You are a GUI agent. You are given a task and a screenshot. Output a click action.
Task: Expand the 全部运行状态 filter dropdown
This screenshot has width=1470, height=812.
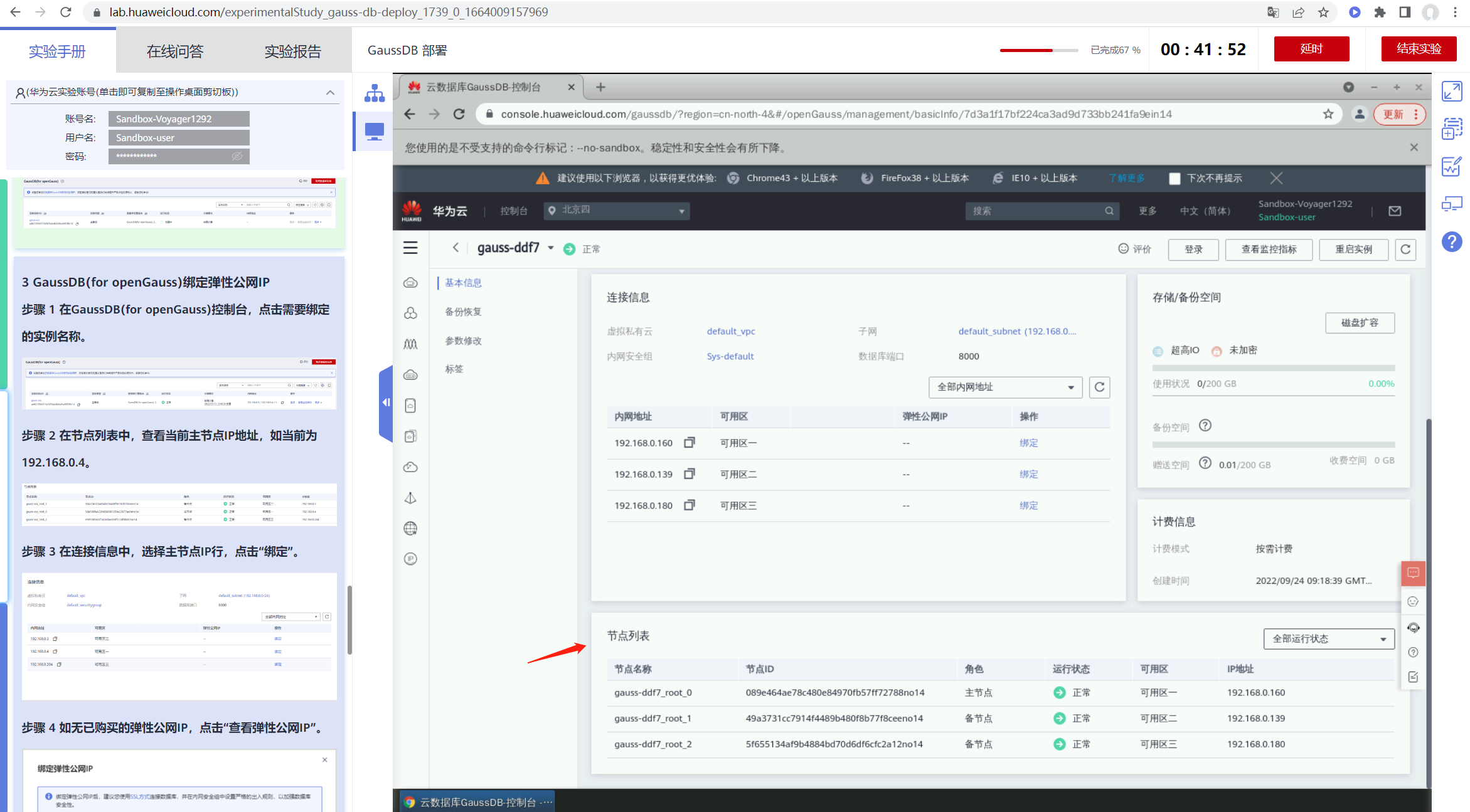click(x=1328, y=638)
